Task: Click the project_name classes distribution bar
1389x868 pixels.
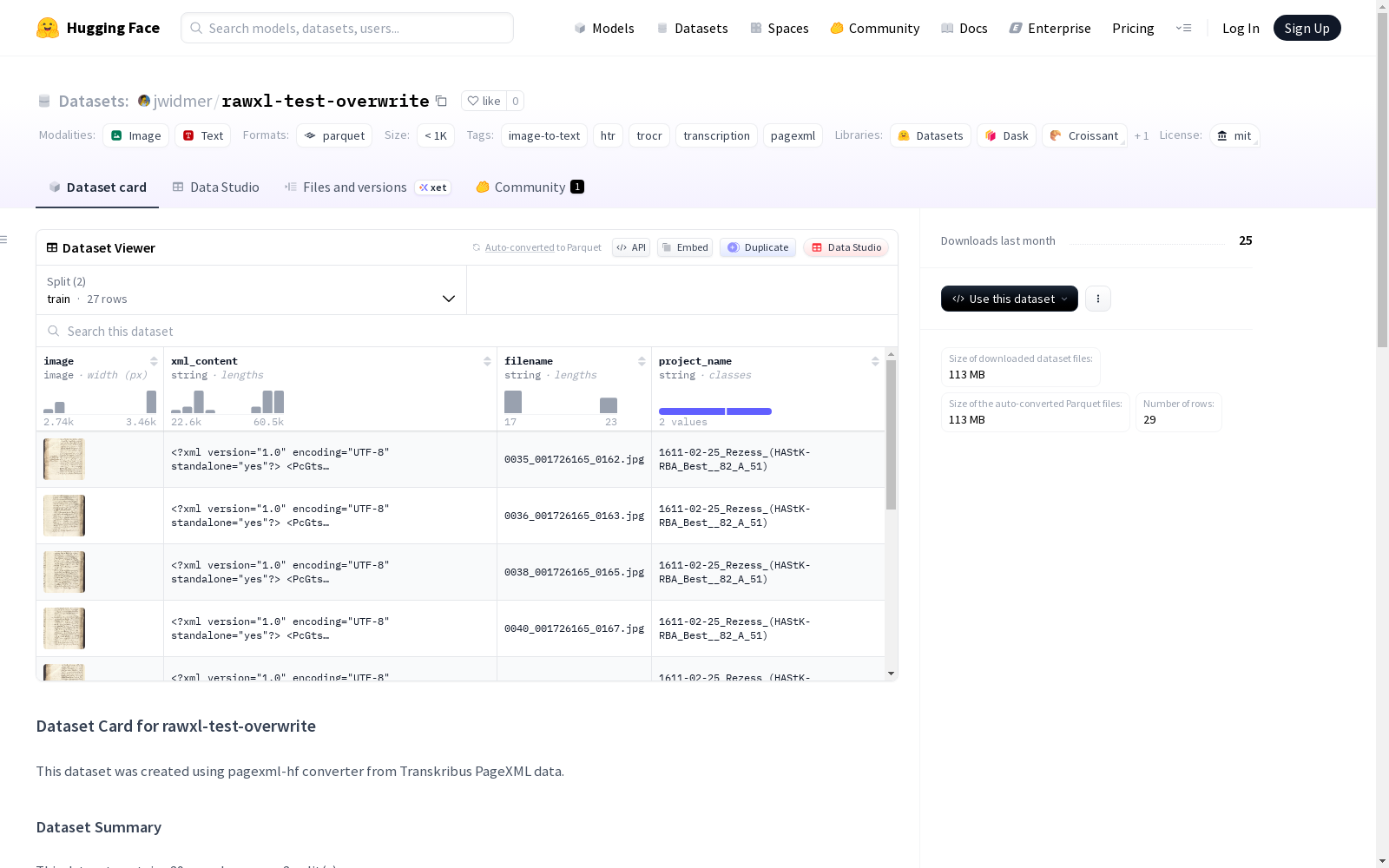Action: coord(715,411)
